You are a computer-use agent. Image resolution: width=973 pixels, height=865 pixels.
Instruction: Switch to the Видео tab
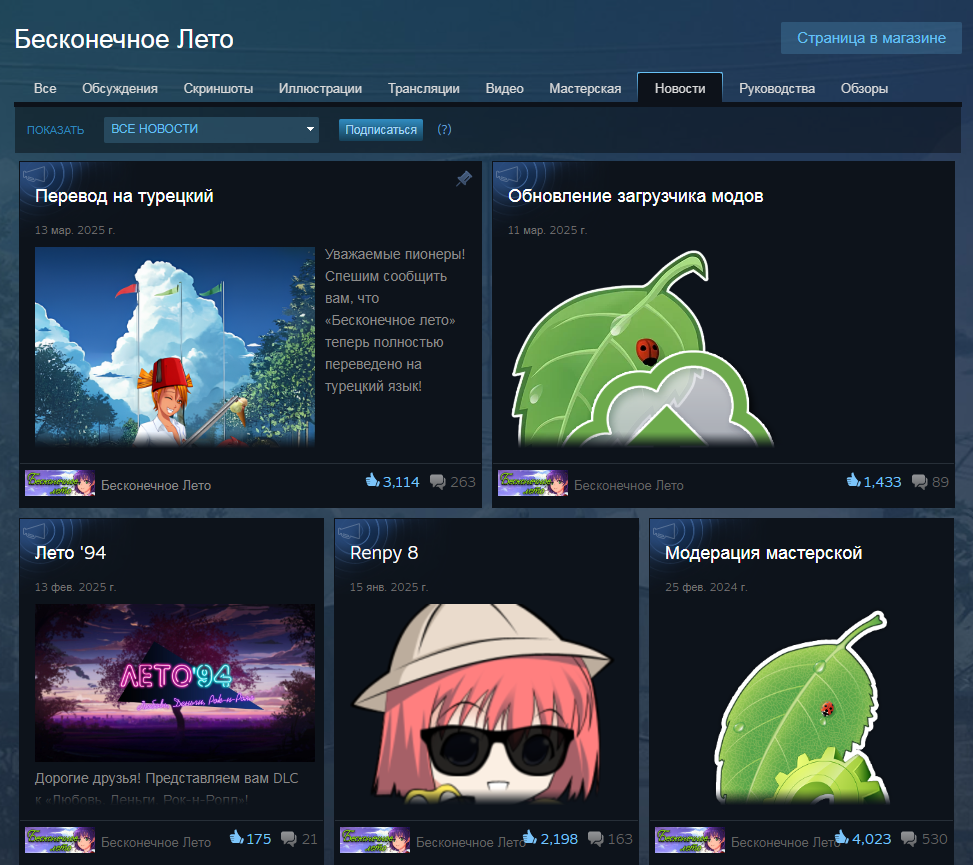504,89
